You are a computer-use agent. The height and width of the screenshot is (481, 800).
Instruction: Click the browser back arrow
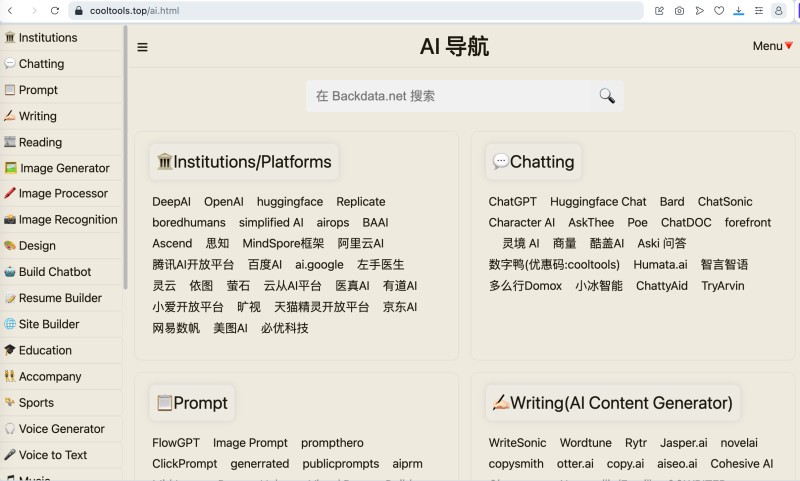[10, 10]
